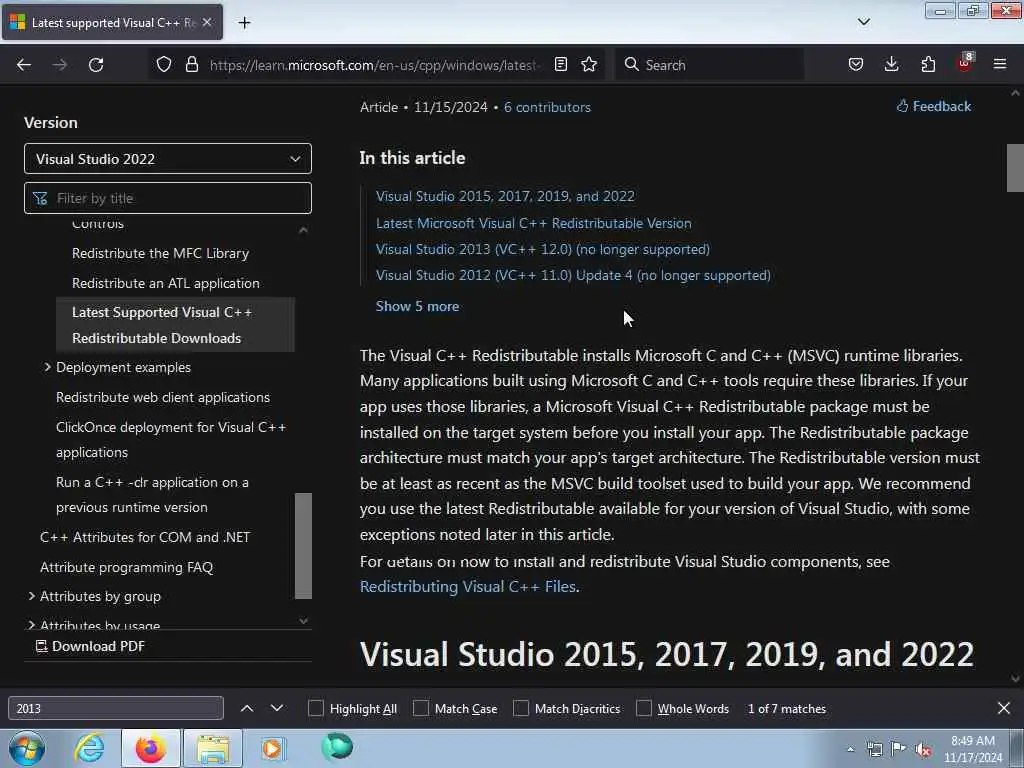The height and width of the screenshot is (768, 1024).
Task: Enable Highlight All checkbox
Action: pos(316,708)
